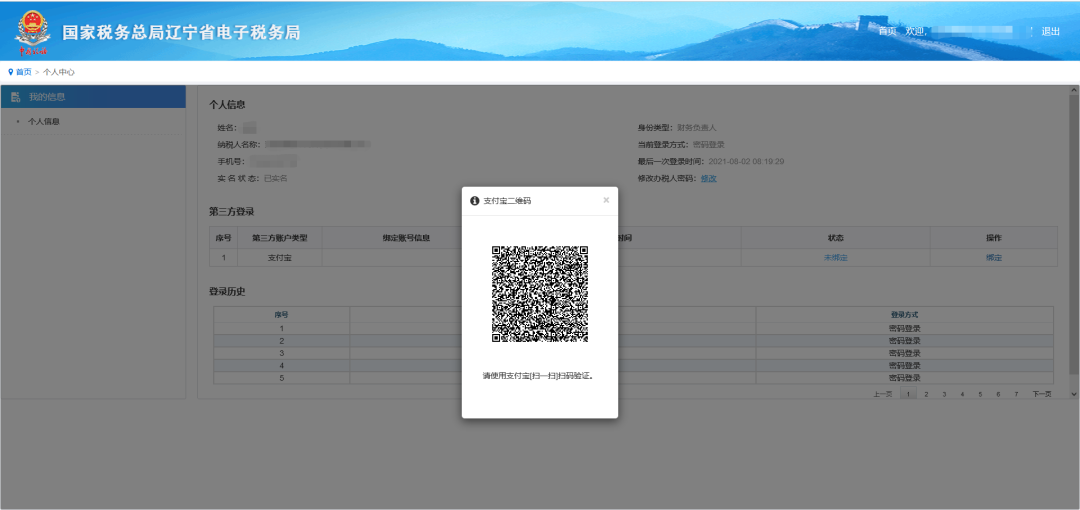
Task: Click 登录方式 column header
Action: tap(904, 314)
